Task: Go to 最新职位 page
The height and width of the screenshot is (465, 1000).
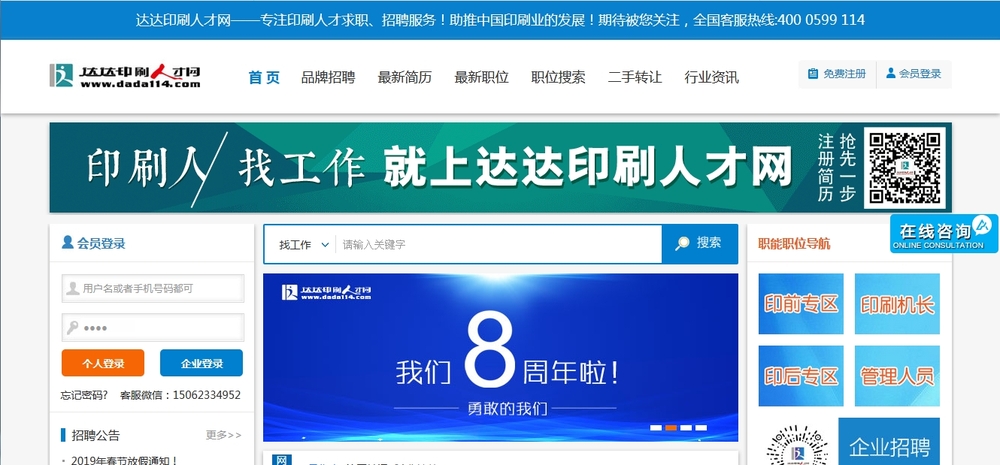Action: click(x=482, y=77)
